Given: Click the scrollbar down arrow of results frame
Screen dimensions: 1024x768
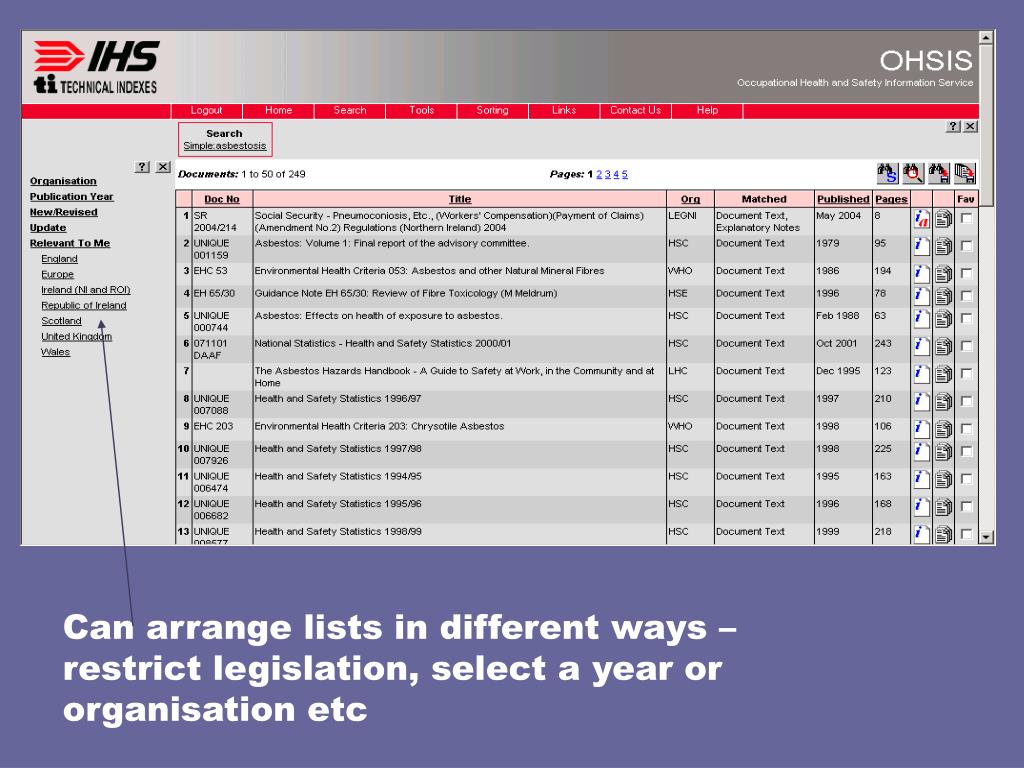Looking at the screenshot, I should (x=986, y=537).
